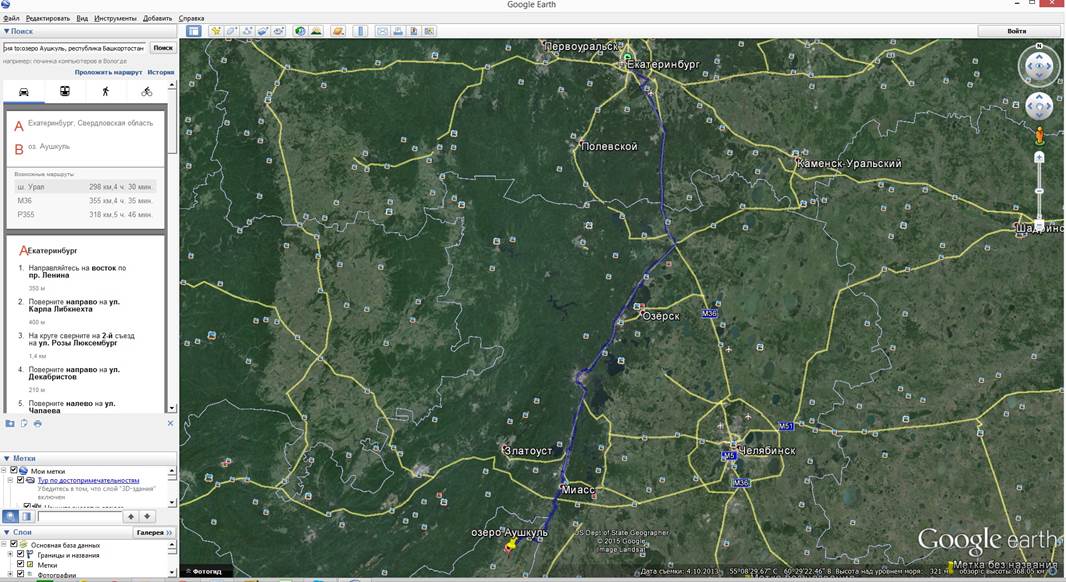Collapse the Поиск panel triangle

(x=6, y=31)
